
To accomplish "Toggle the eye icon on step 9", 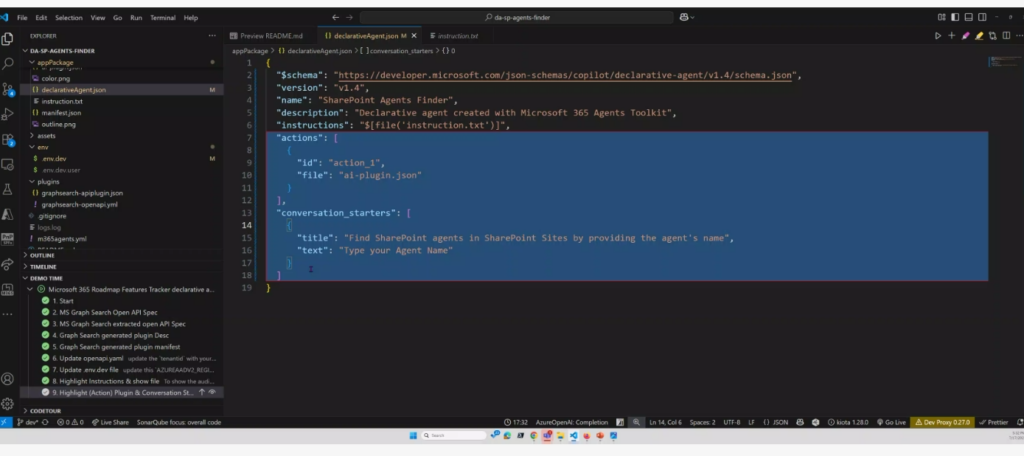I will (x=212, y=393).
